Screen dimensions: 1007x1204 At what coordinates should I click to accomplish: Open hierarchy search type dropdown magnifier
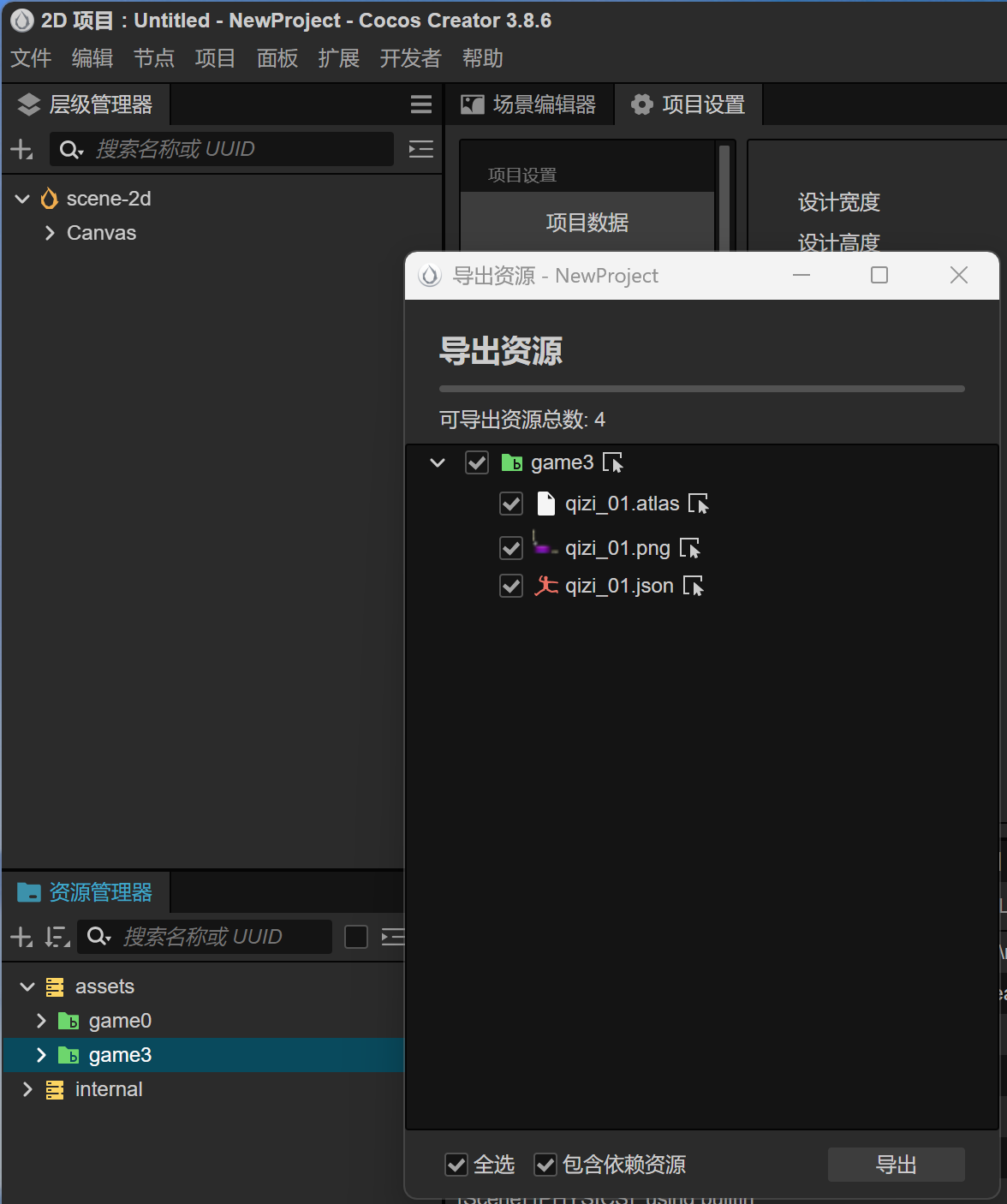pyautogui.click(x=70, y=150)
